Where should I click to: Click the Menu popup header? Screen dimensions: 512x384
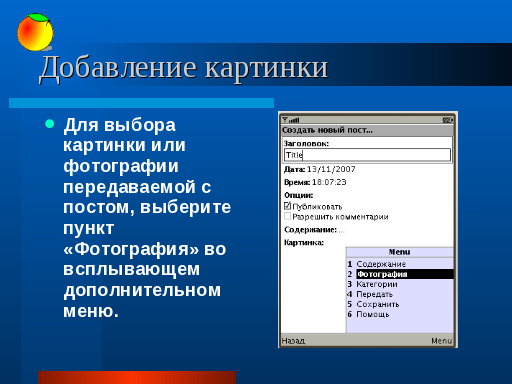tap(400, 252)
